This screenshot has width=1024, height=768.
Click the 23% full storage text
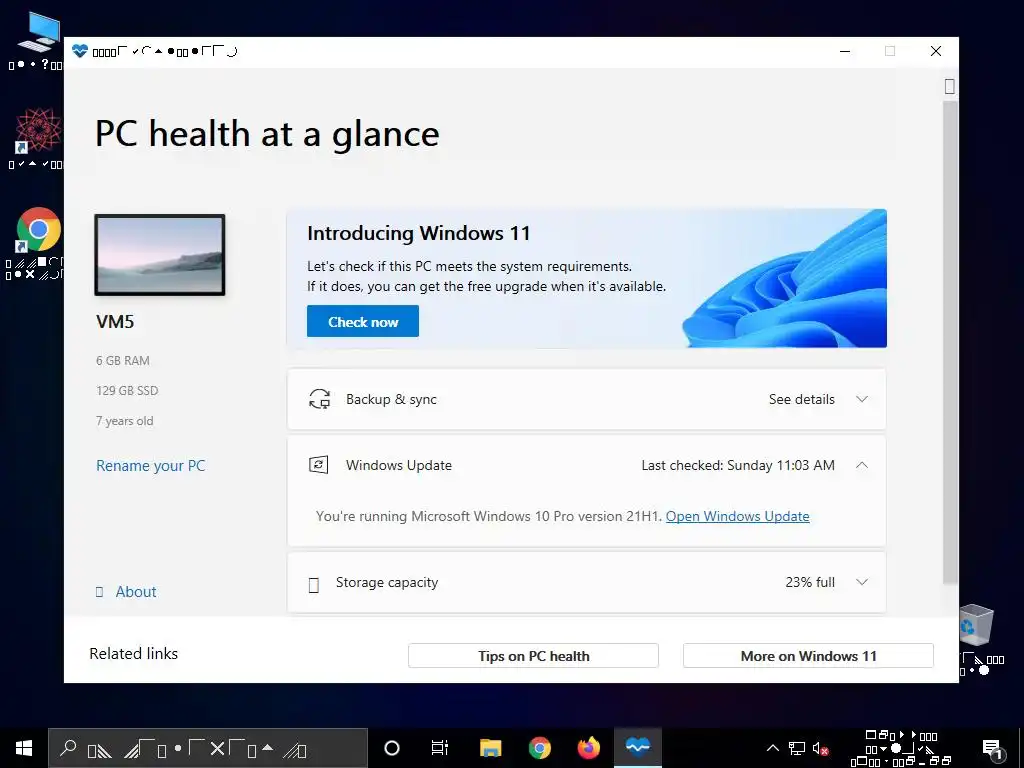pos(810,582)
